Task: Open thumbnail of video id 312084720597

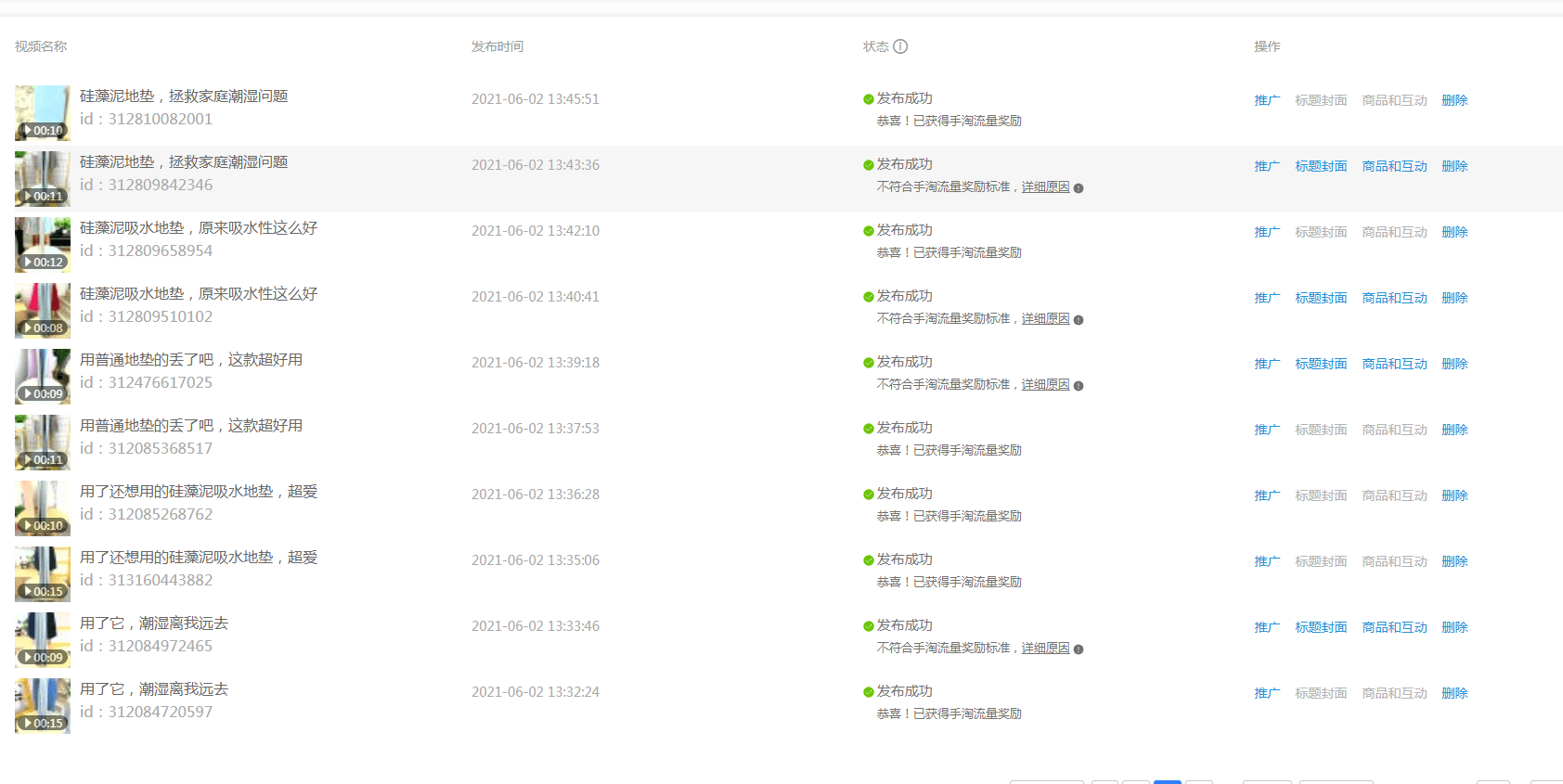Action: point(43,706)
